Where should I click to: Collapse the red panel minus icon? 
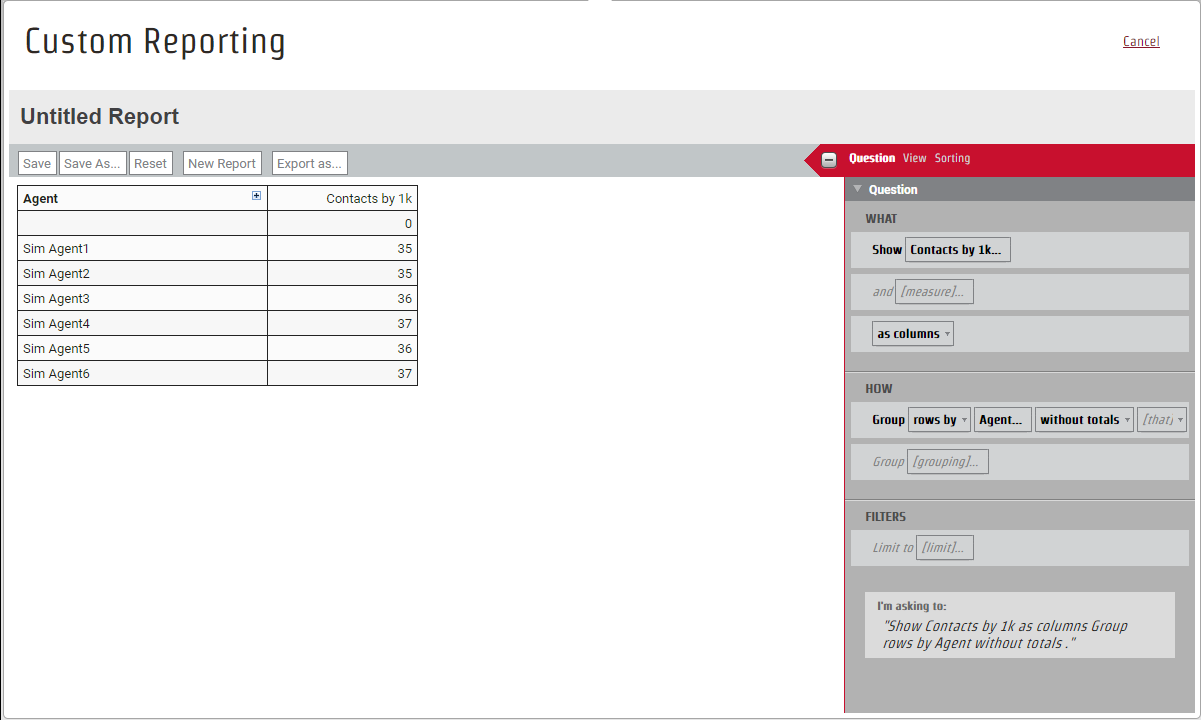point(829,159)
